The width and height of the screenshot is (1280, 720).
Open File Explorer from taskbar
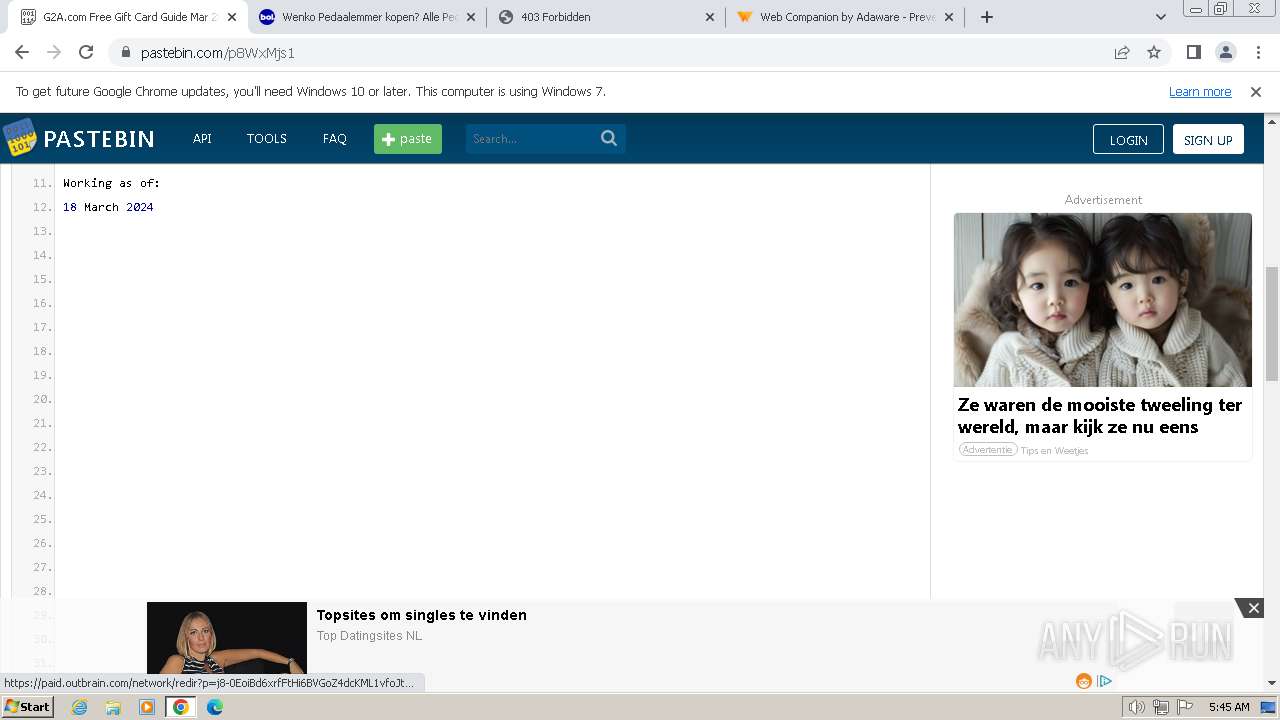point(113,707)
